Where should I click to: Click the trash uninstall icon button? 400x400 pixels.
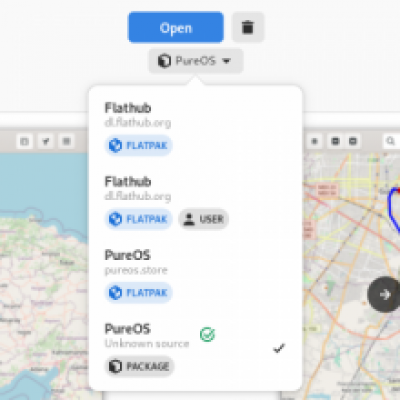(248, 27)
